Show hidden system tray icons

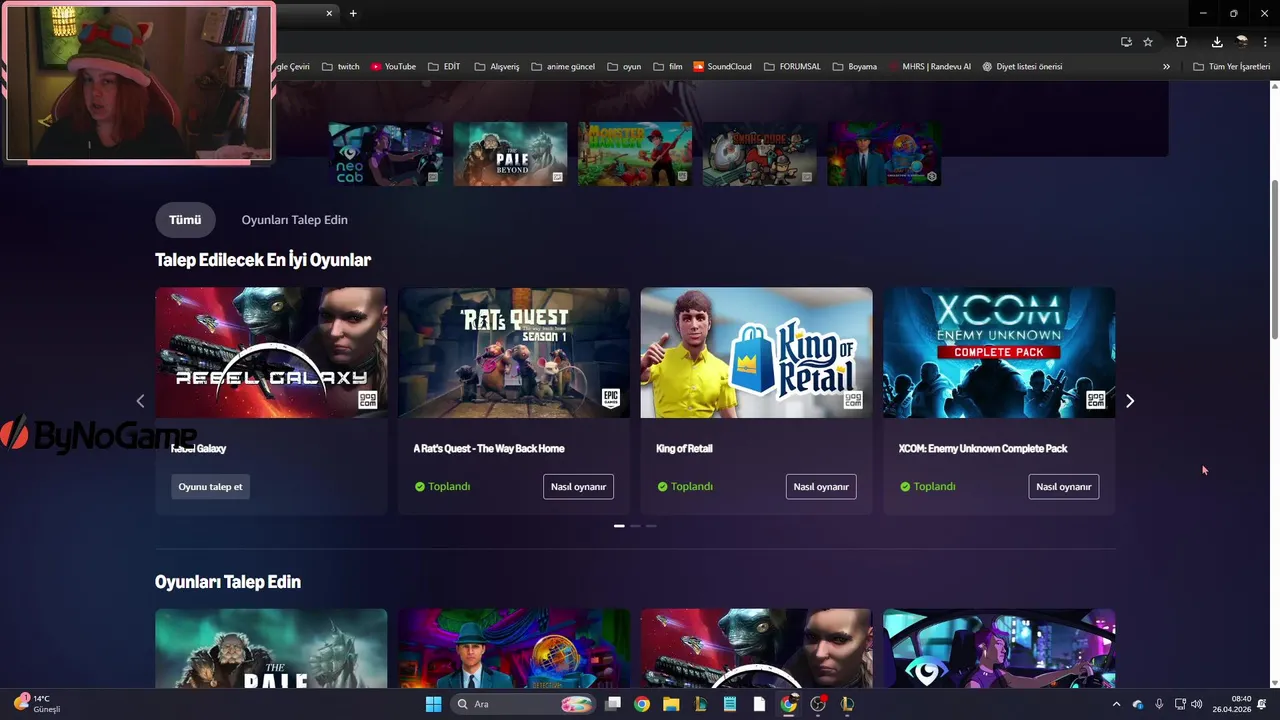coord(1116,705)
